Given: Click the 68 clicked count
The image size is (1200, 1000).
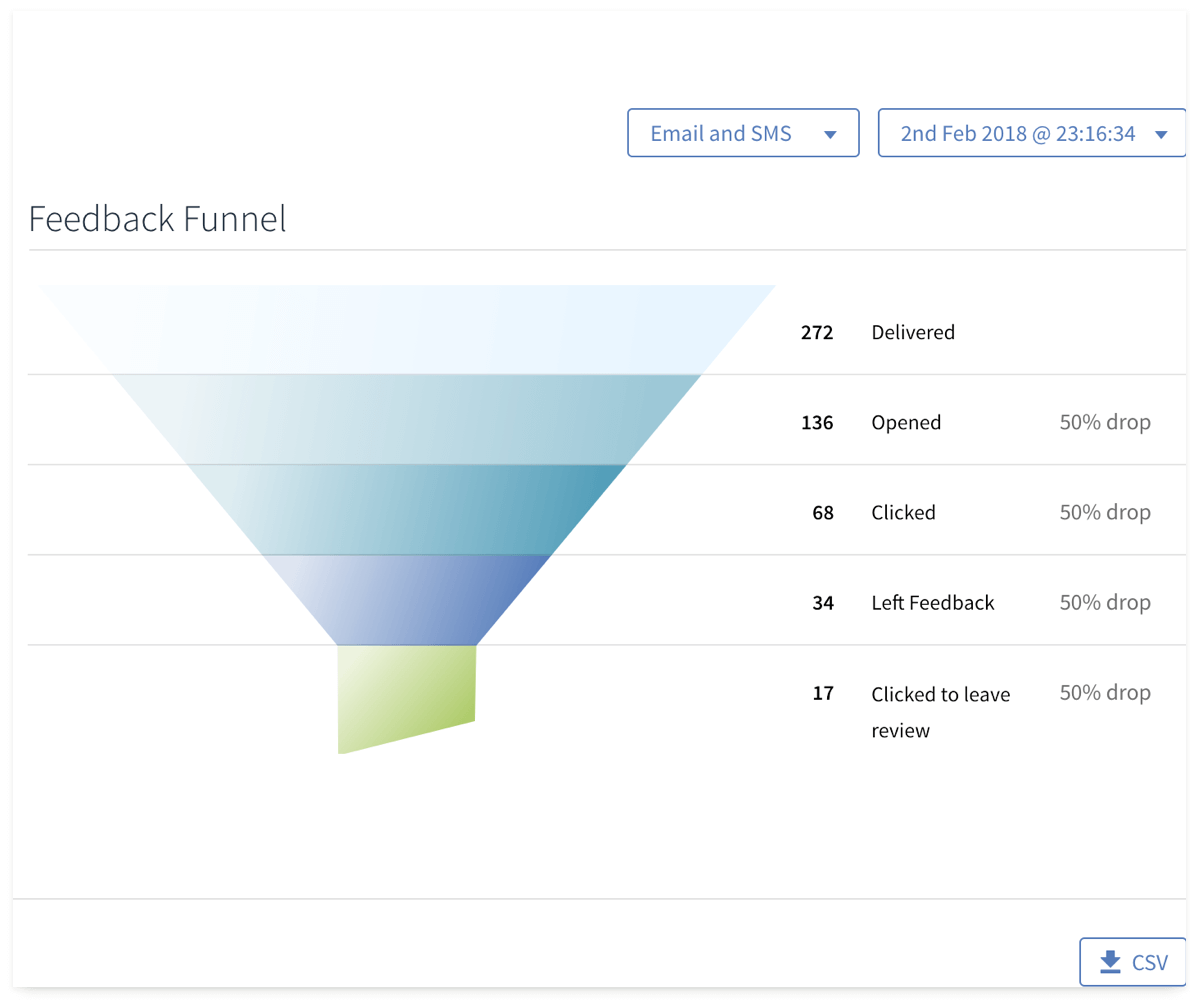Looking at the screenshot, I should pos(823,513).
